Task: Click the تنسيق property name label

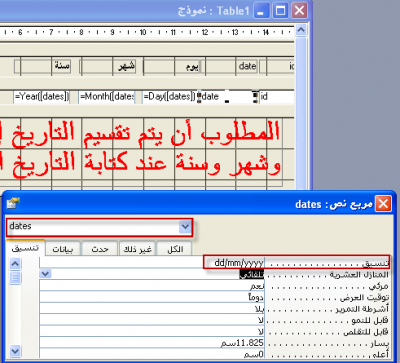Action: 376,263
